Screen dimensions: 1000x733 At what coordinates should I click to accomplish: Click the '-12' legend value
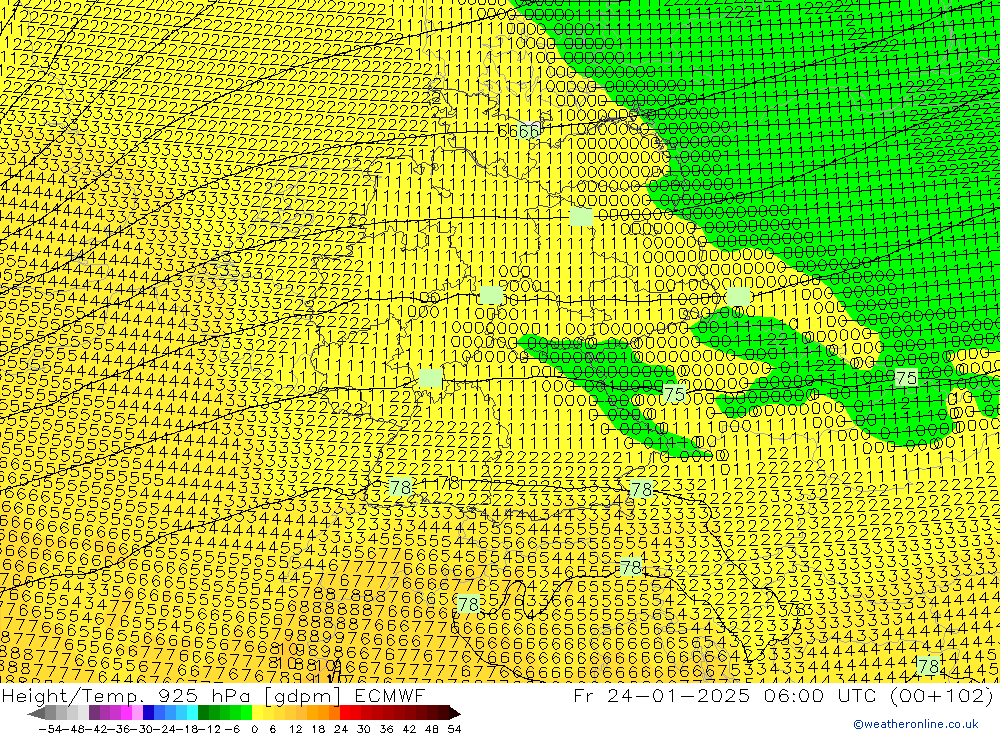(x=210, y=729)
